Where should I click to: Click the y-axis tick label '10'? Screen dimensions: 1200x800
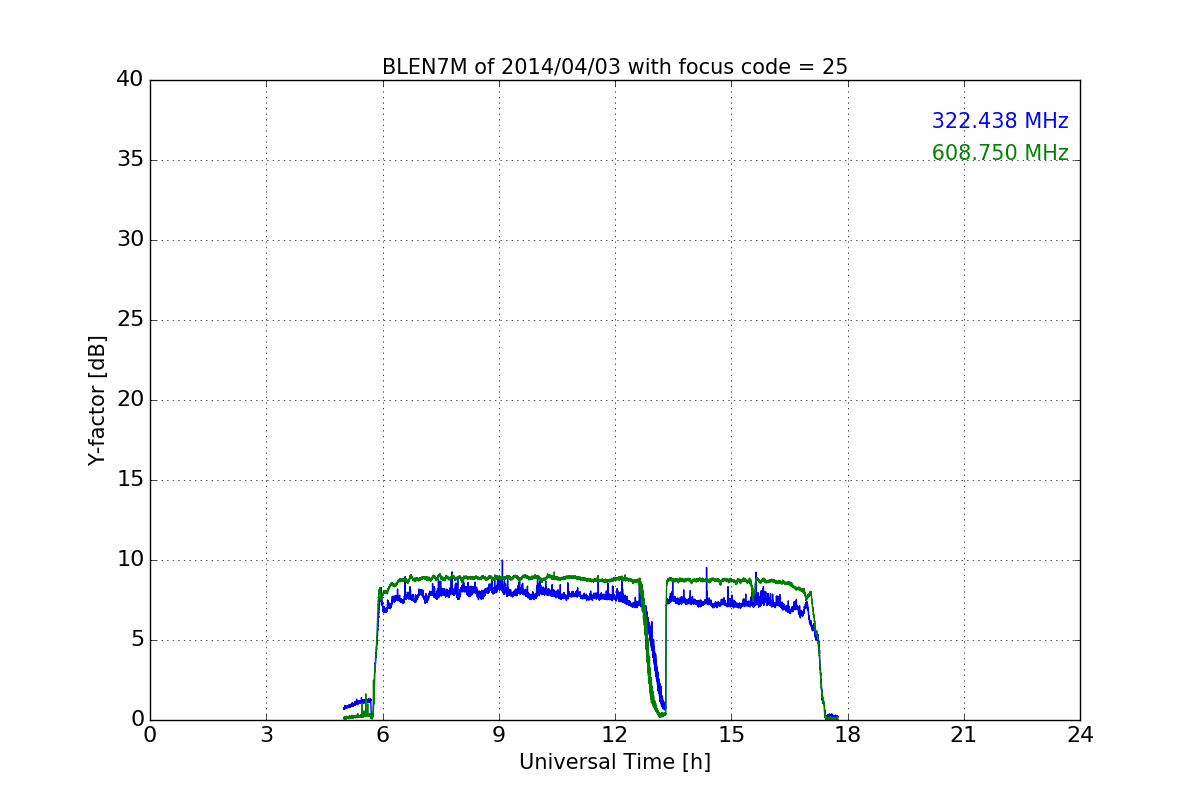(130, 560)
